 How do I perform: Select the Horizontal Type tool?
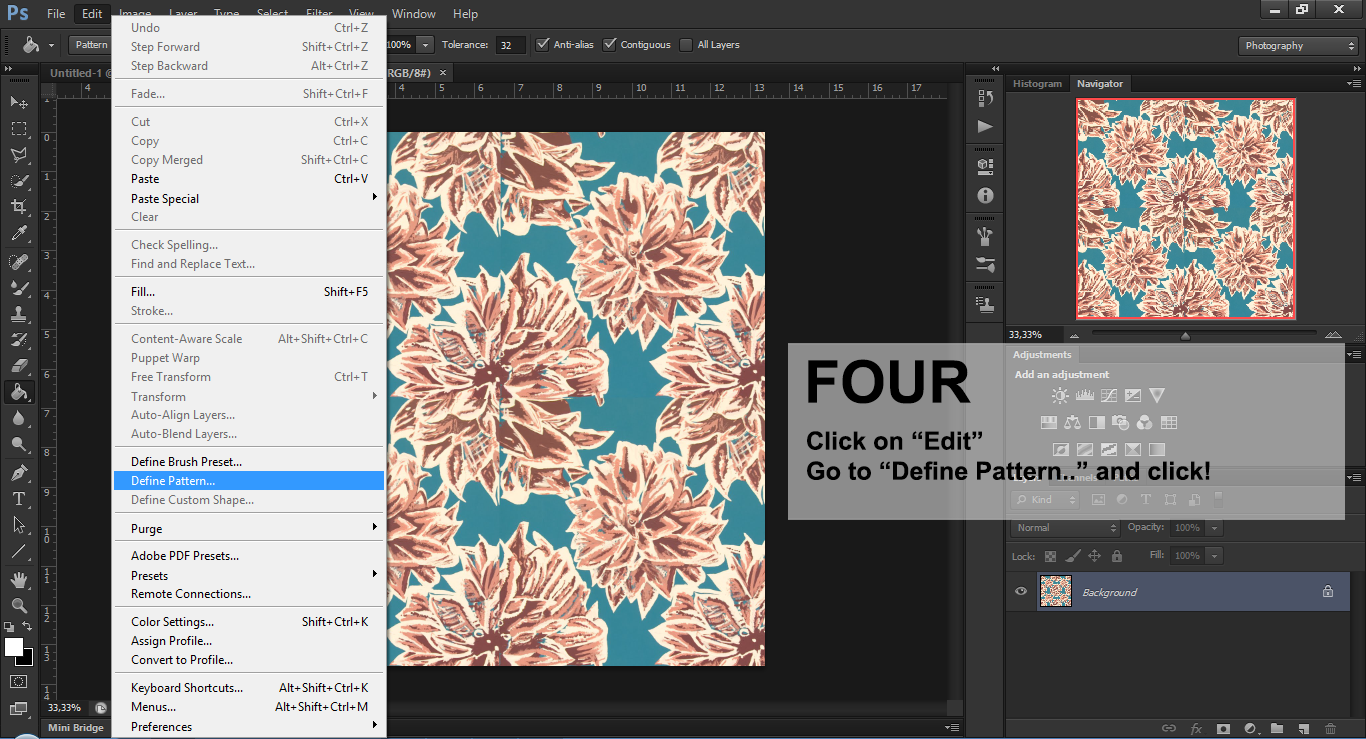19,499
